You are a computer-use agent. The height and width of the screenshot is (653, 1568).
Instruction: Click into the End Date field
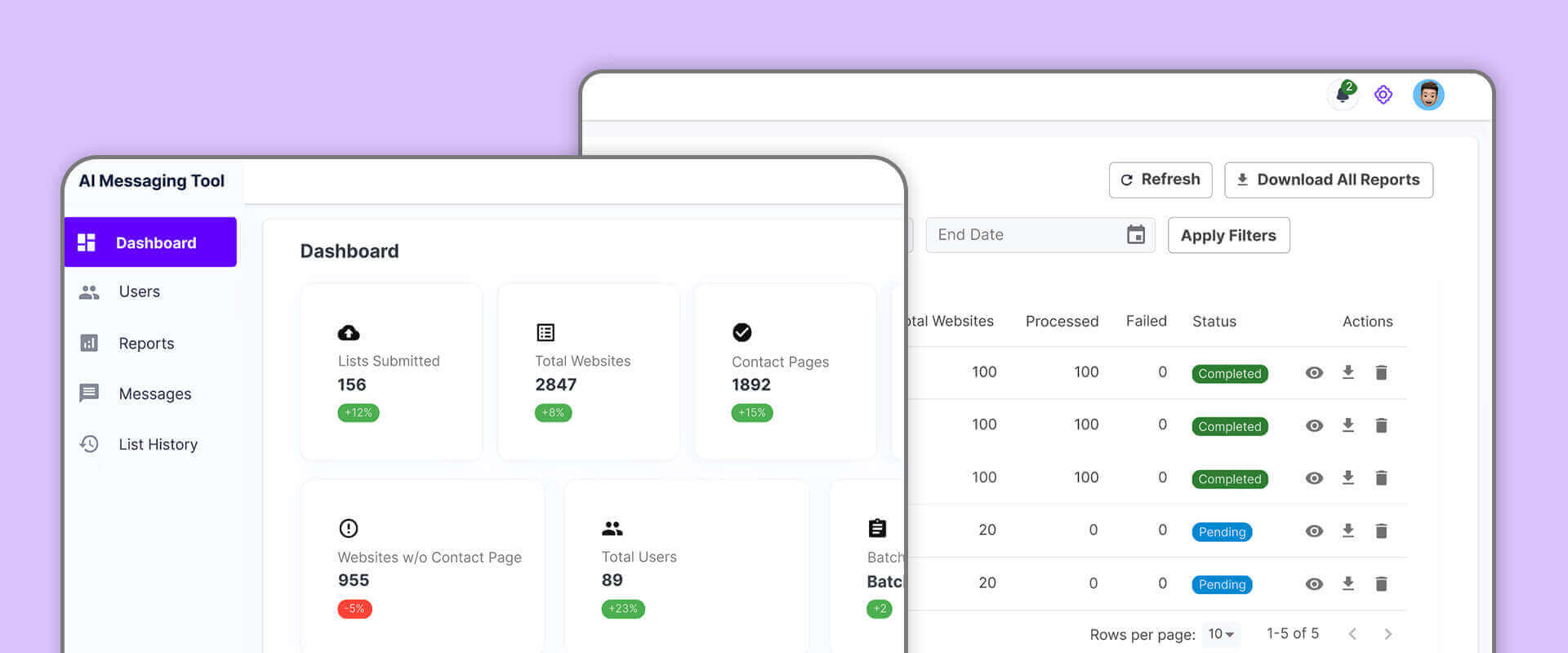click(1040, 235)
